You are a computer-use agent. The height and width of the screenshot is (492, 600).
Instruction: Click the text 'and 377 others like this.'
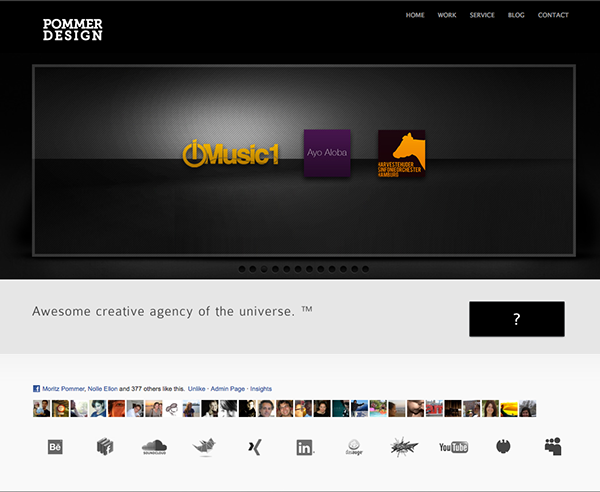tap(152, 389)
